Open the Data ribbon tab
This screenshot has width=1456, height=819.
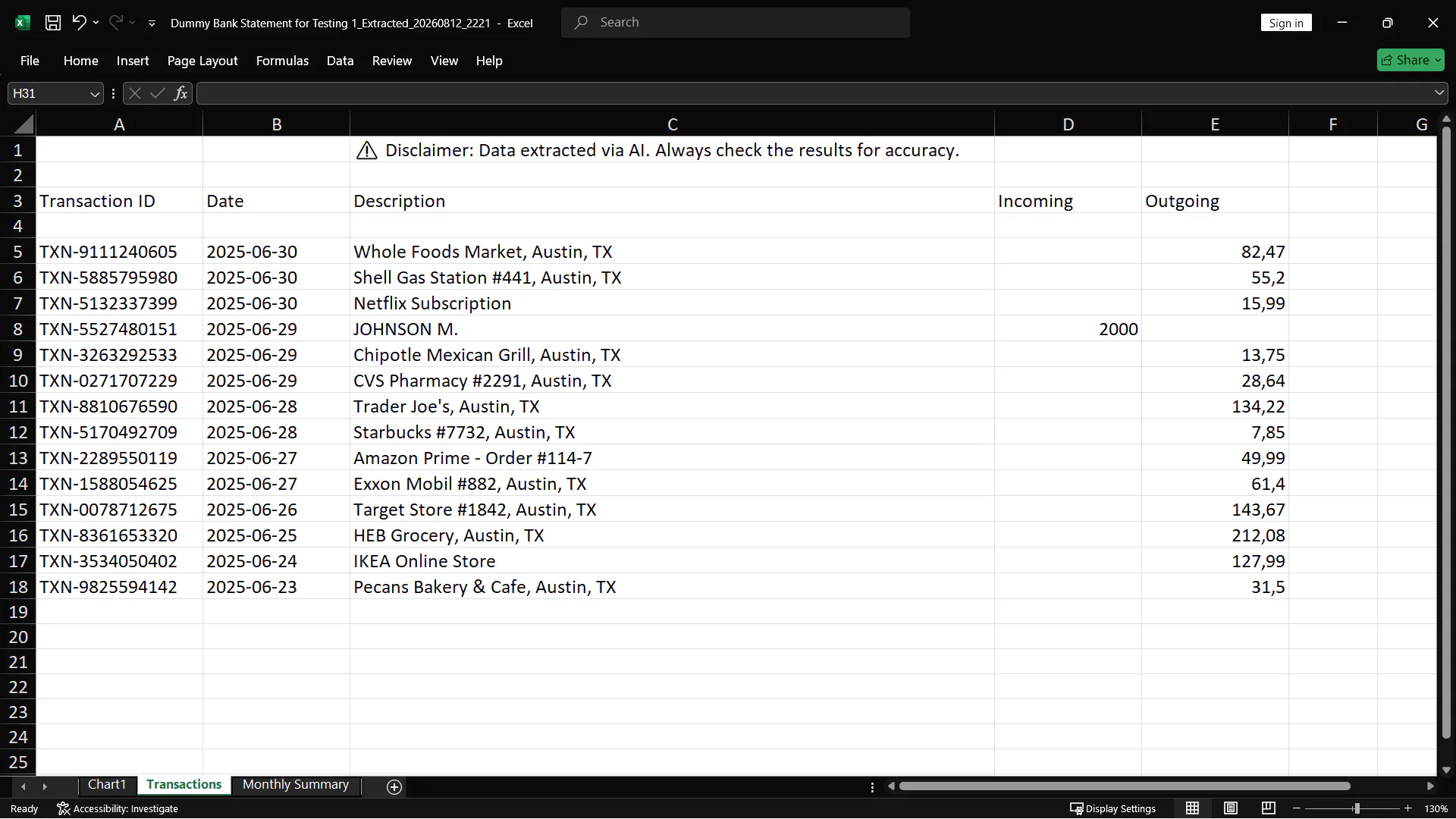340,61
